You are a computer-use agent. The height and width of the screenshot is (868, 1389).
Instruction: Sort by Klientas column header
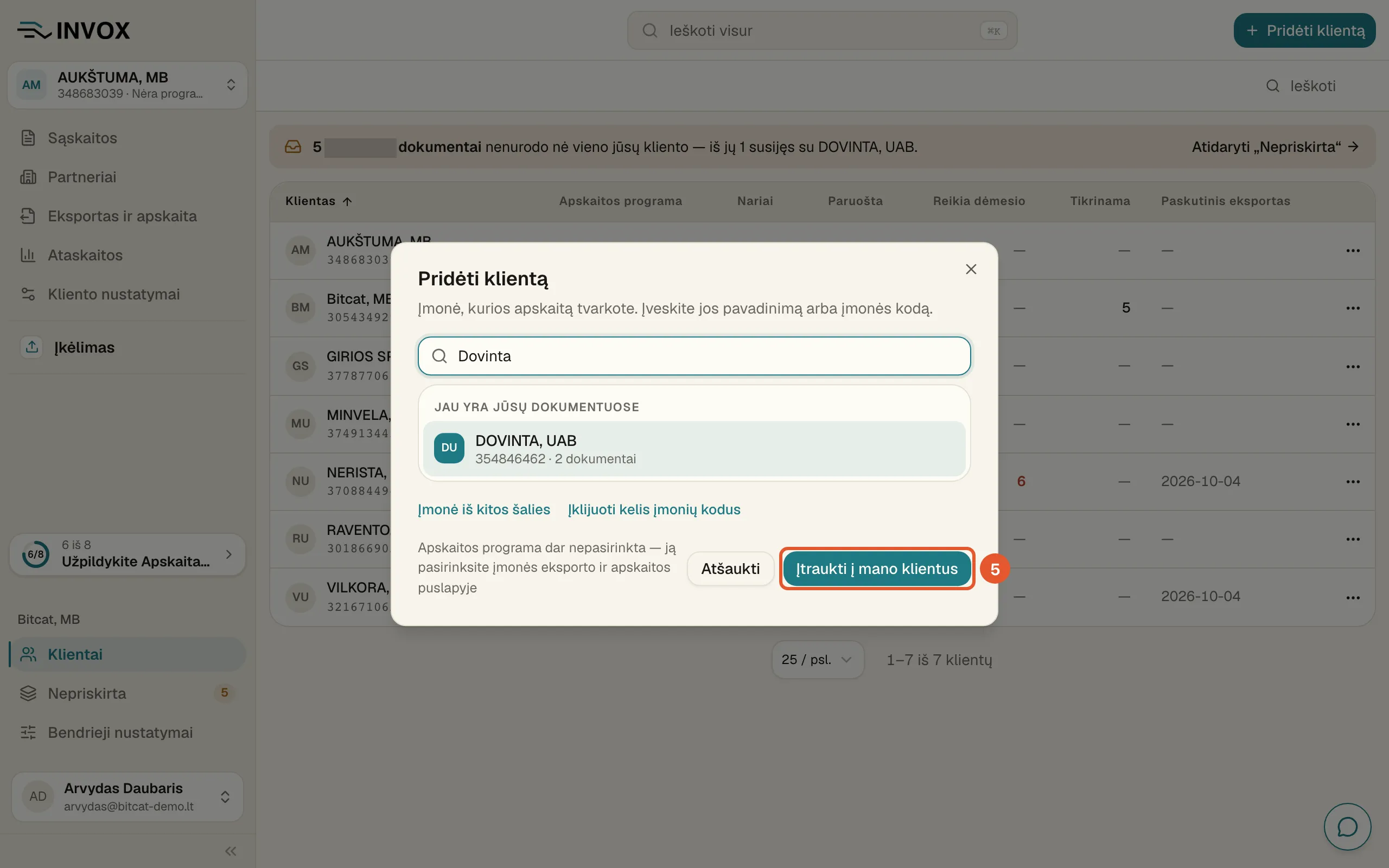318,201
